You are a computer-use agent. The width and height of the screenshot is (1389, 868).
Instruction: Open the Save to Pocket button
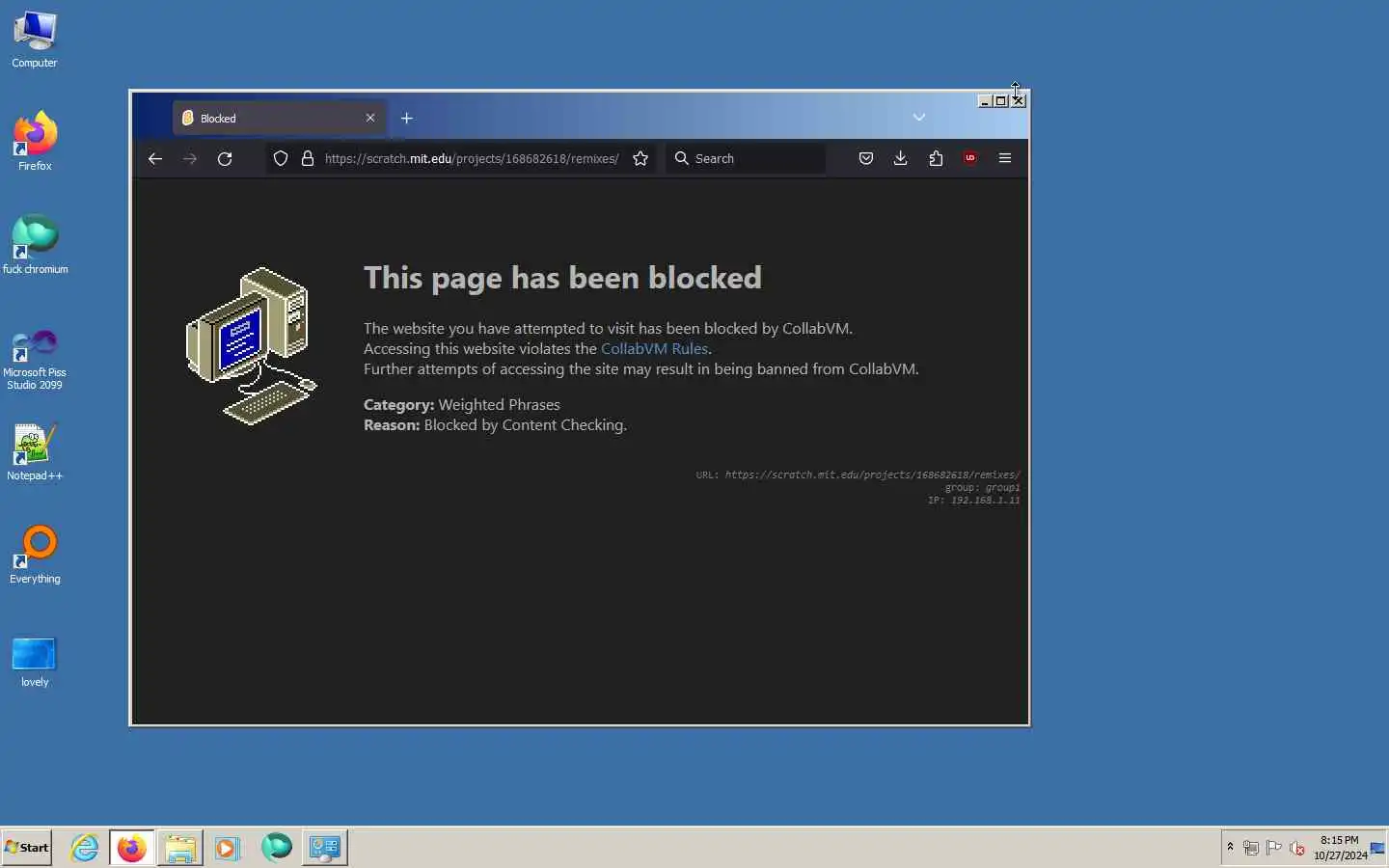pos(866,159)
